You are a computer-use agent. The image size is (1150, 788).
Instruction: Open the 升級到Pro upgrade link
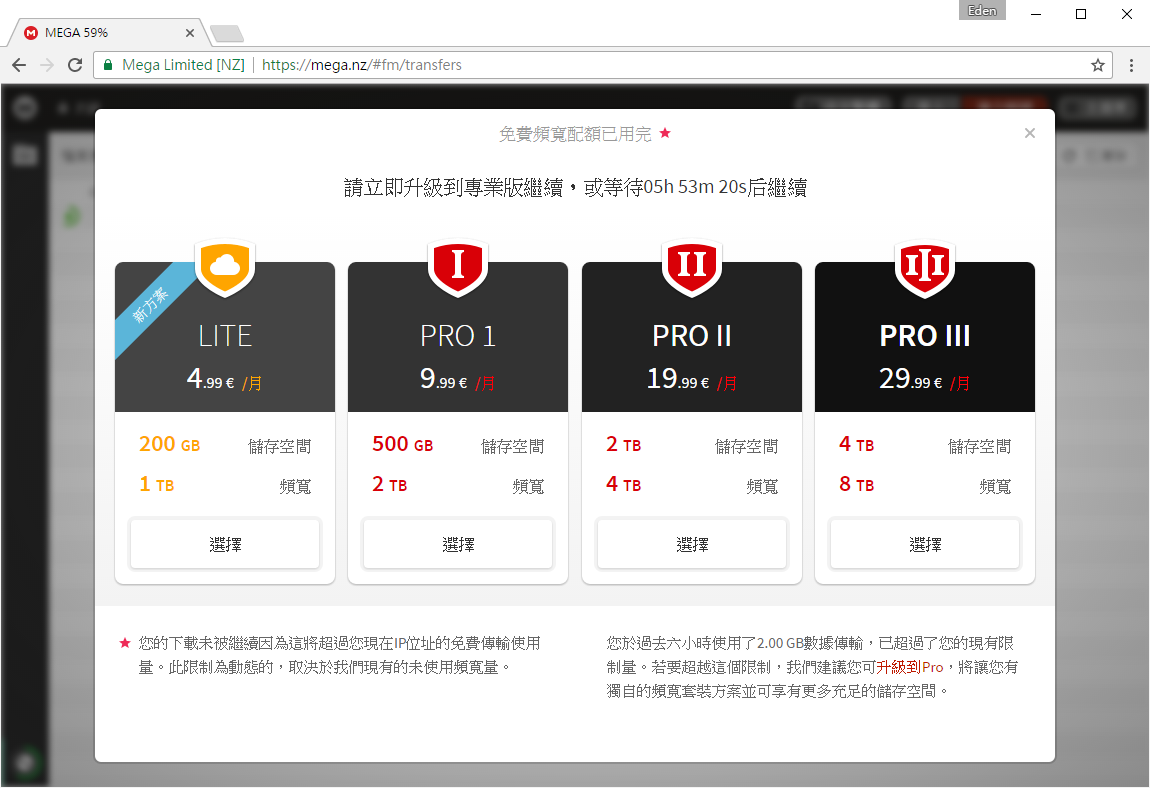coord(909,667)
